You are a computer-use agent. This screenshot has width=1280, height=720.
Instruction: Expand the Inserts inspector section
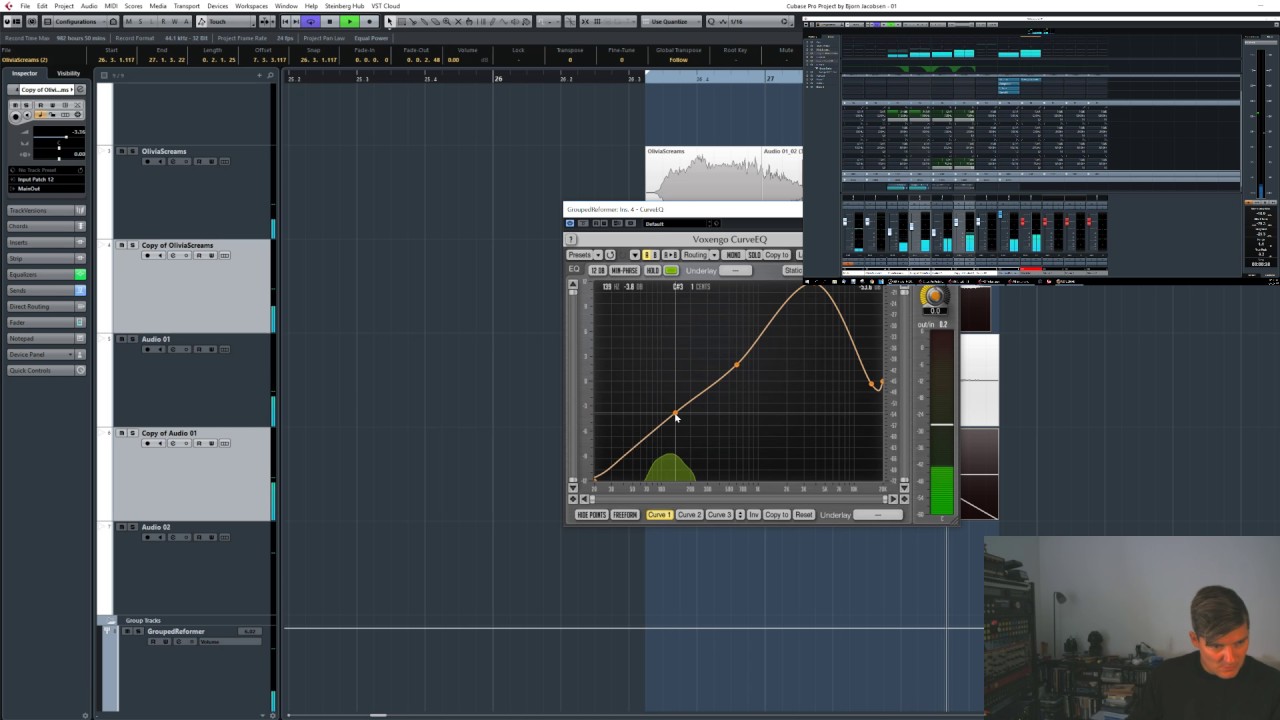click(x=46, y=242)
